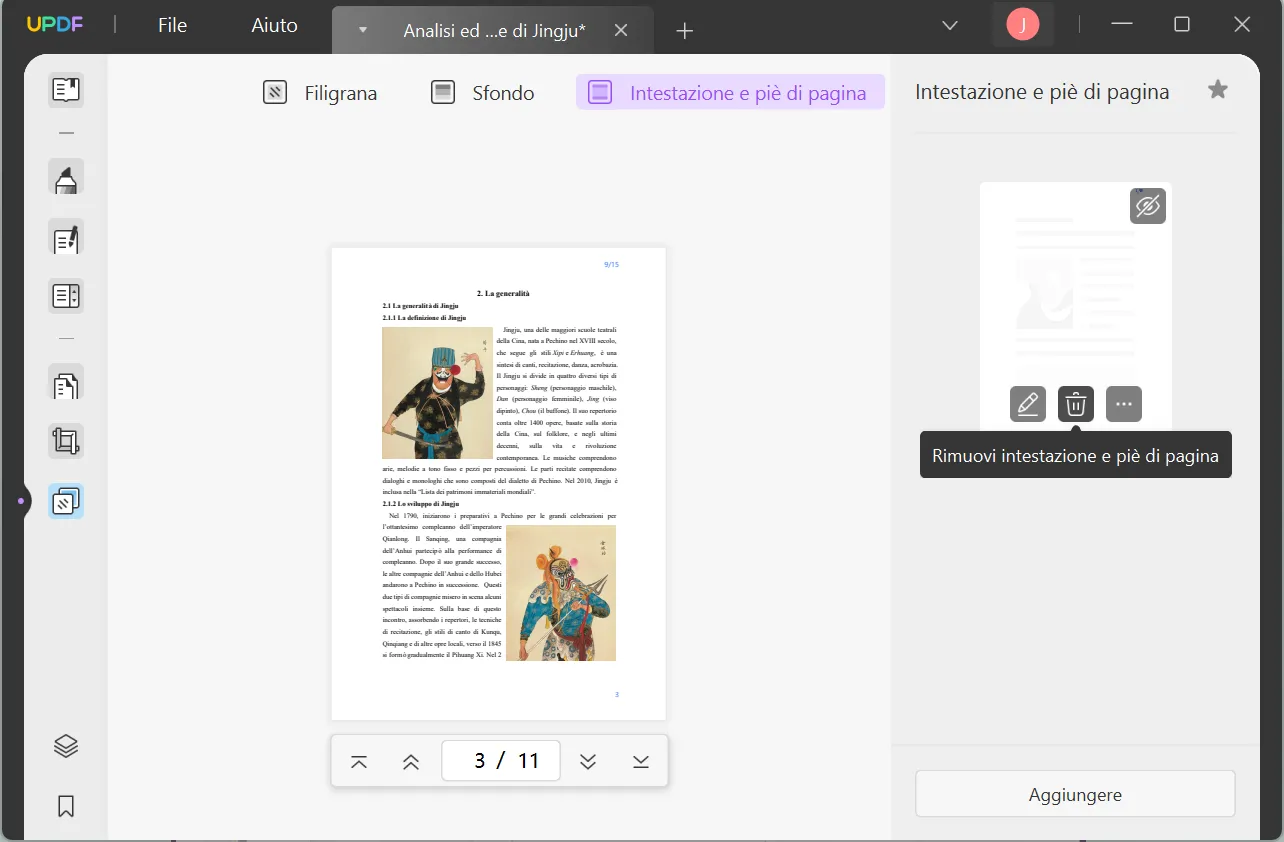Open the Aiuto menu
The height and width of the screenshot is (842, 1284).
coord(274,25)
